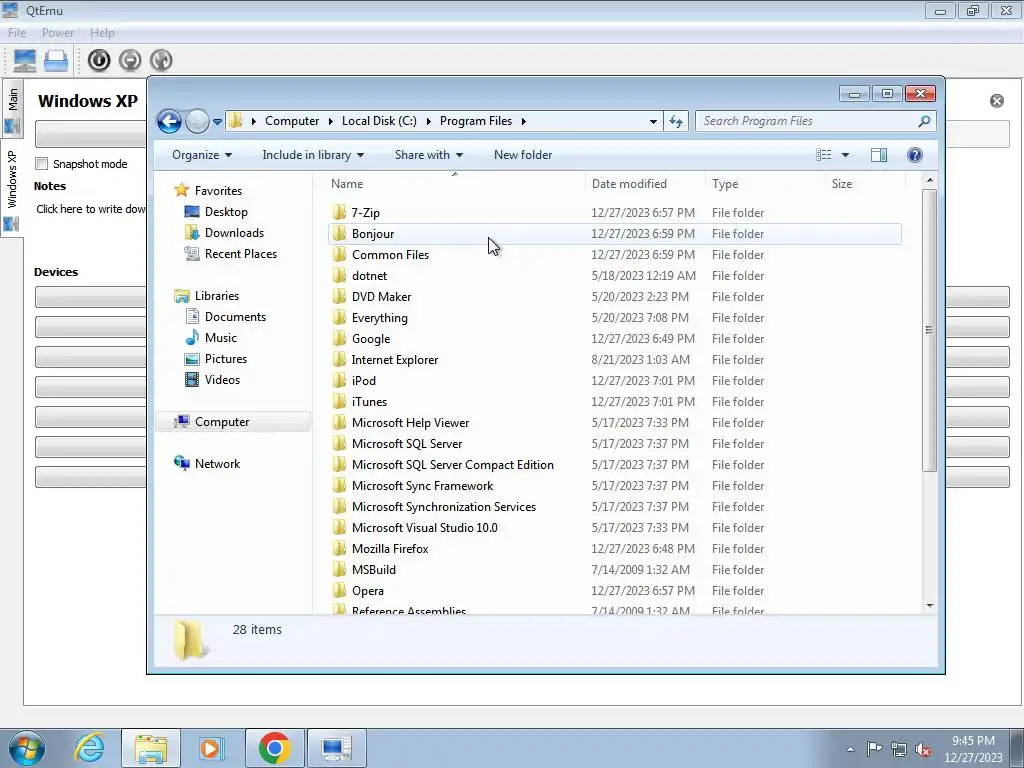Go back in Explorer navigation
This screenshot has height=768, width=1024.
pyautogui.click(x=169, y=121)
